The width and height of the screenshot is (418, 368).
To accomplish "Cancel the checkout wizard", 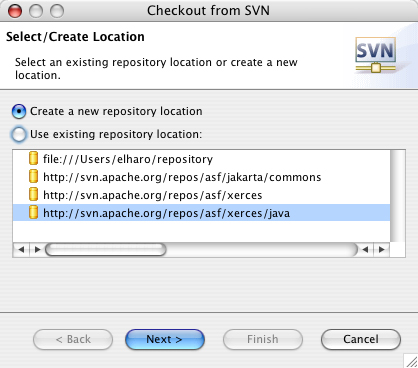I will [361, 339].
